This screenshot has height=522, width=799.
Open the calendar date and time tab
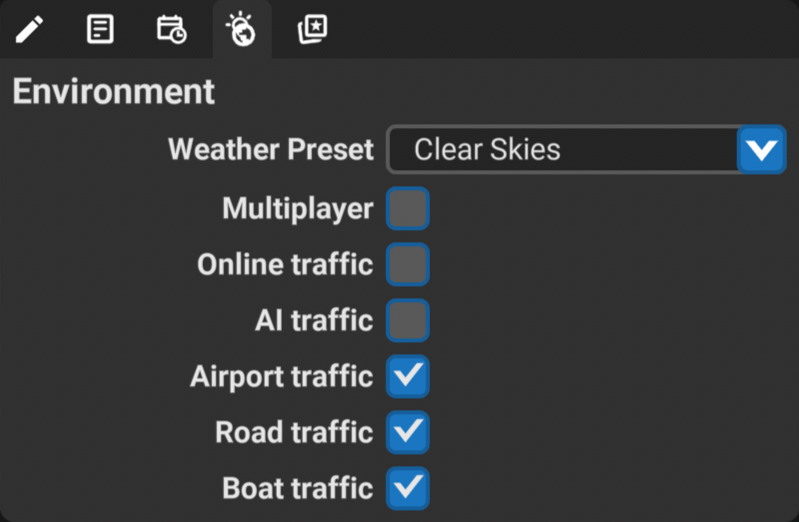[x=171, y=29]
